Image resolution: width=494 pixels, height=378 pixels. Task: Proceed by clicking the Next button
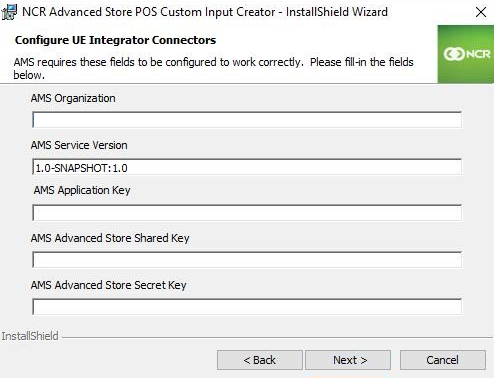pos(348,360)
